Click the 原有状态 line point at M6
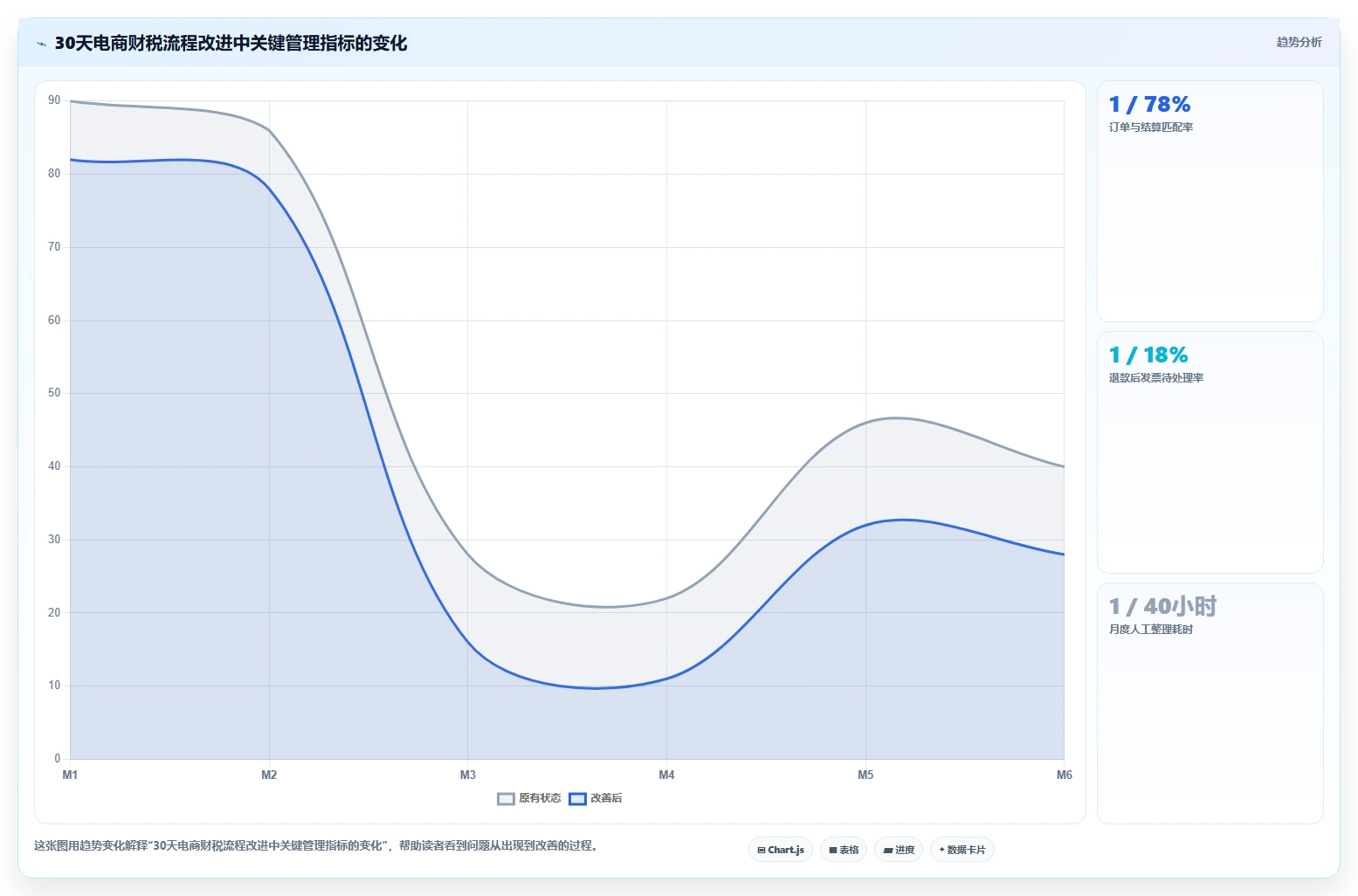The image size is (1358, 896). point(1064,466)
